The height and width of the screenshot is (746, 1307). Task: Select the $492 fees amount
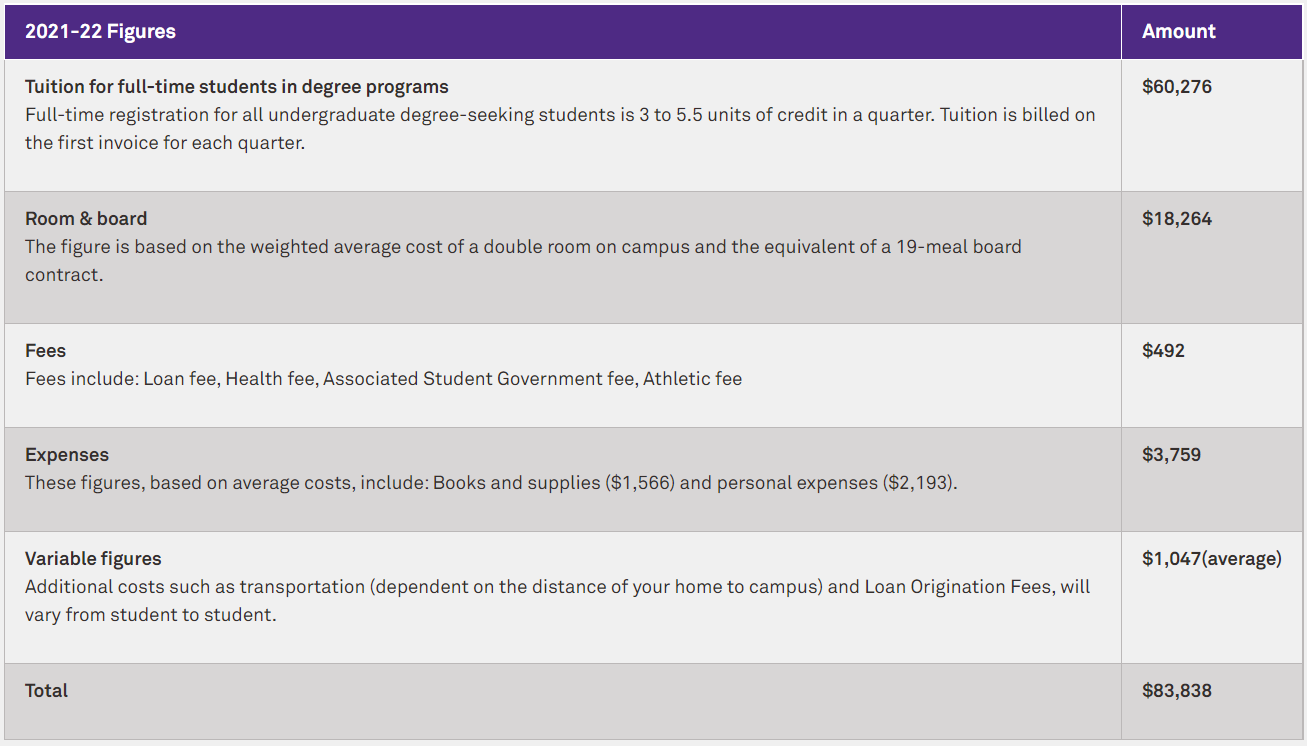pyautogui.click(x=1163, y=351)
